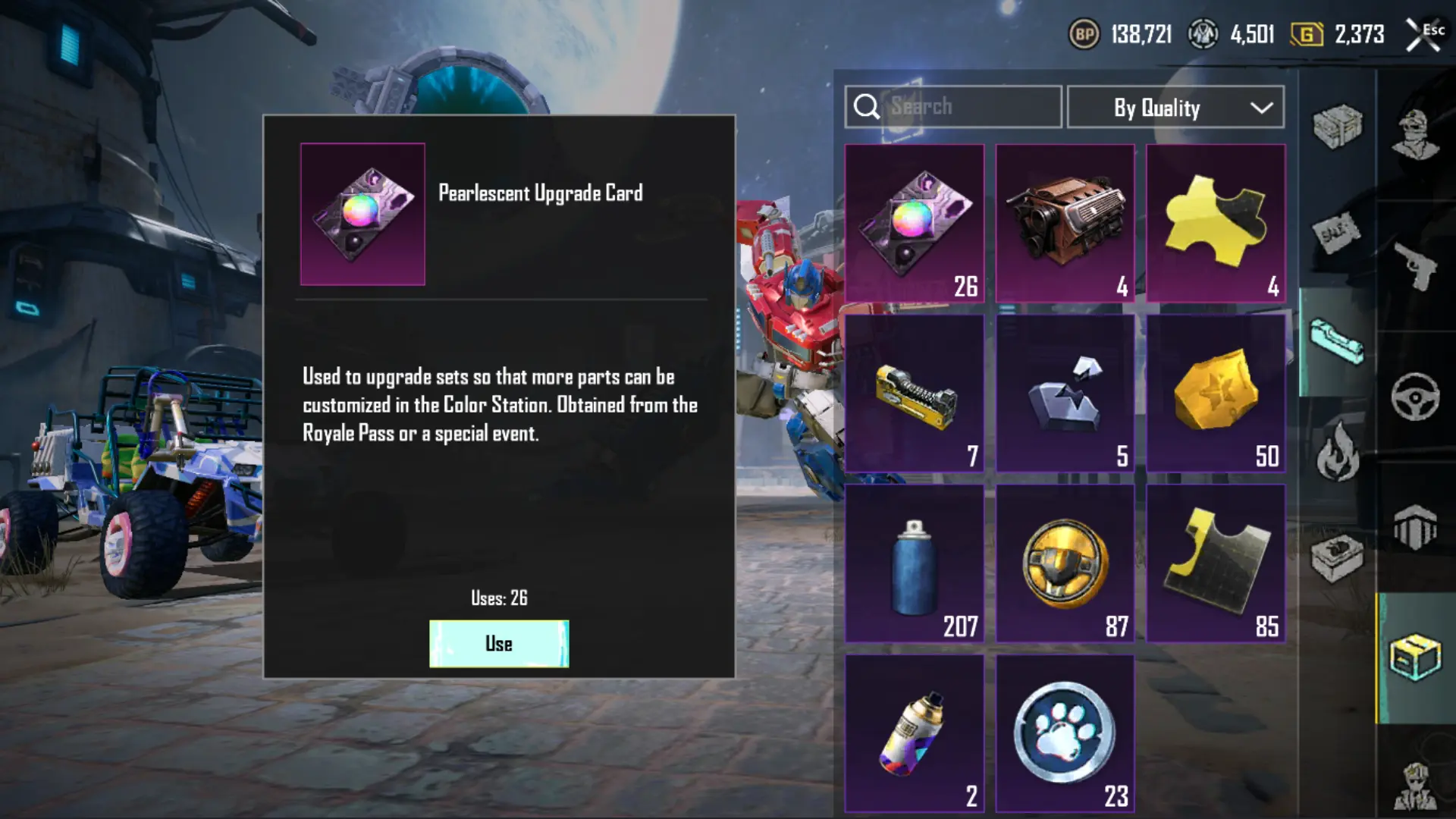Select the blue spray paint can item
Screen dimensions: 1456x819
915,564
